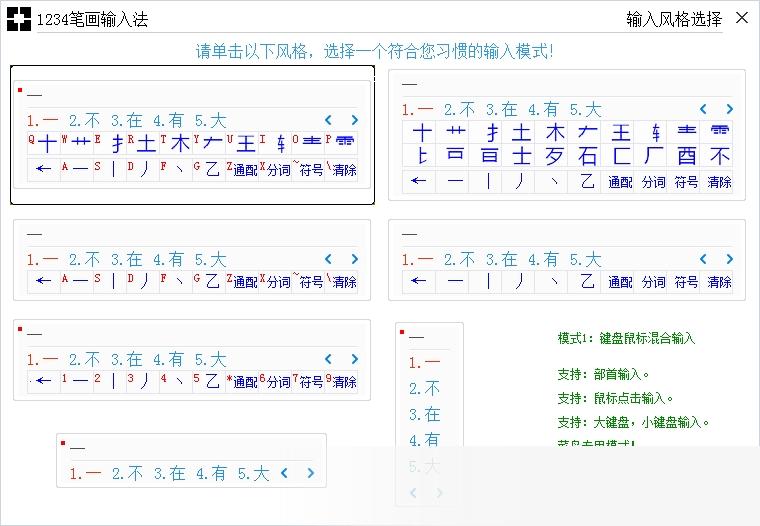Click the O-labeled radical key

tap(307, 143)
